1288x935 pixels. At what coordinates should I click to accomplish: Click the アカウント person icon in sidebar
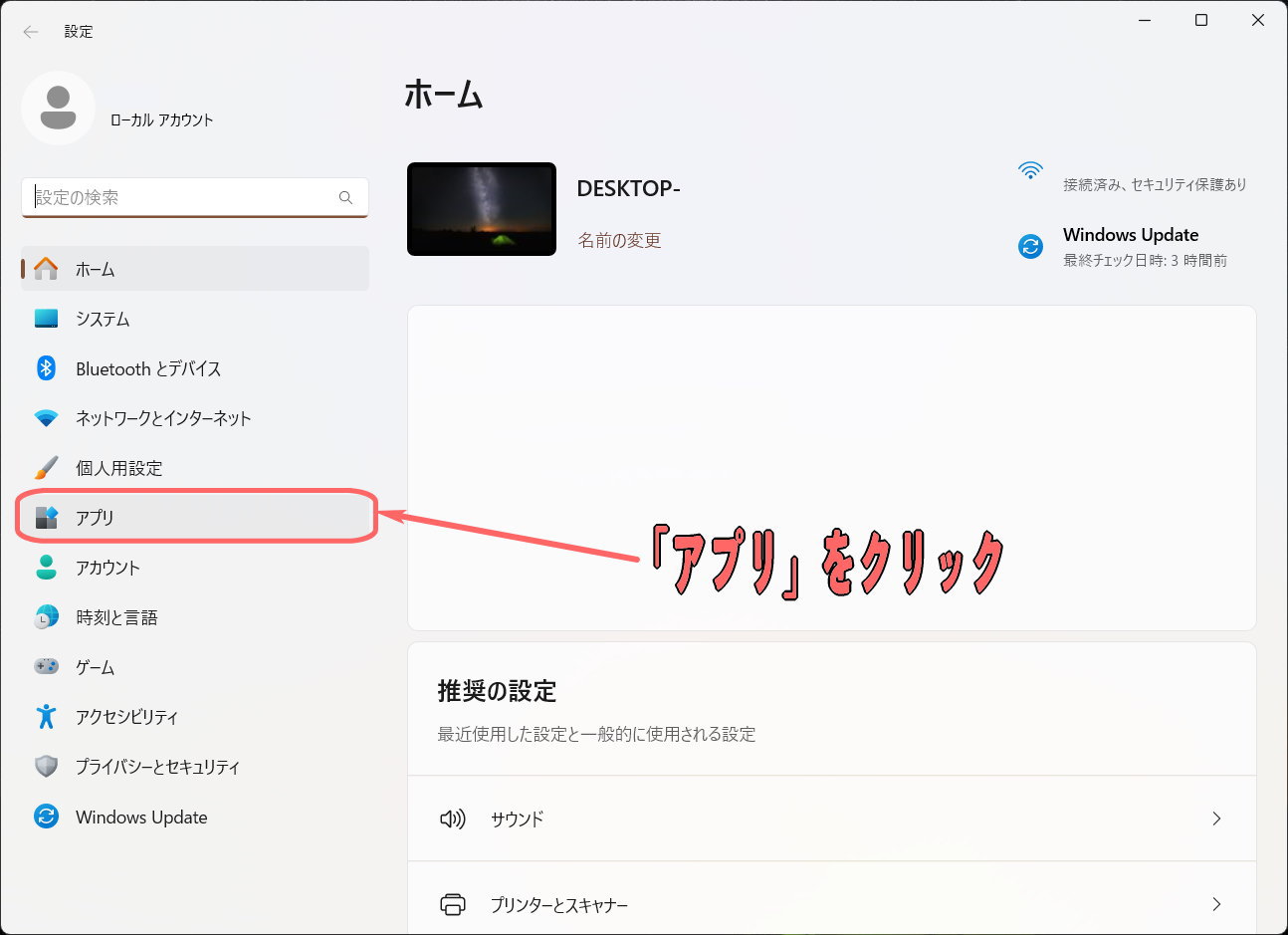46,568
